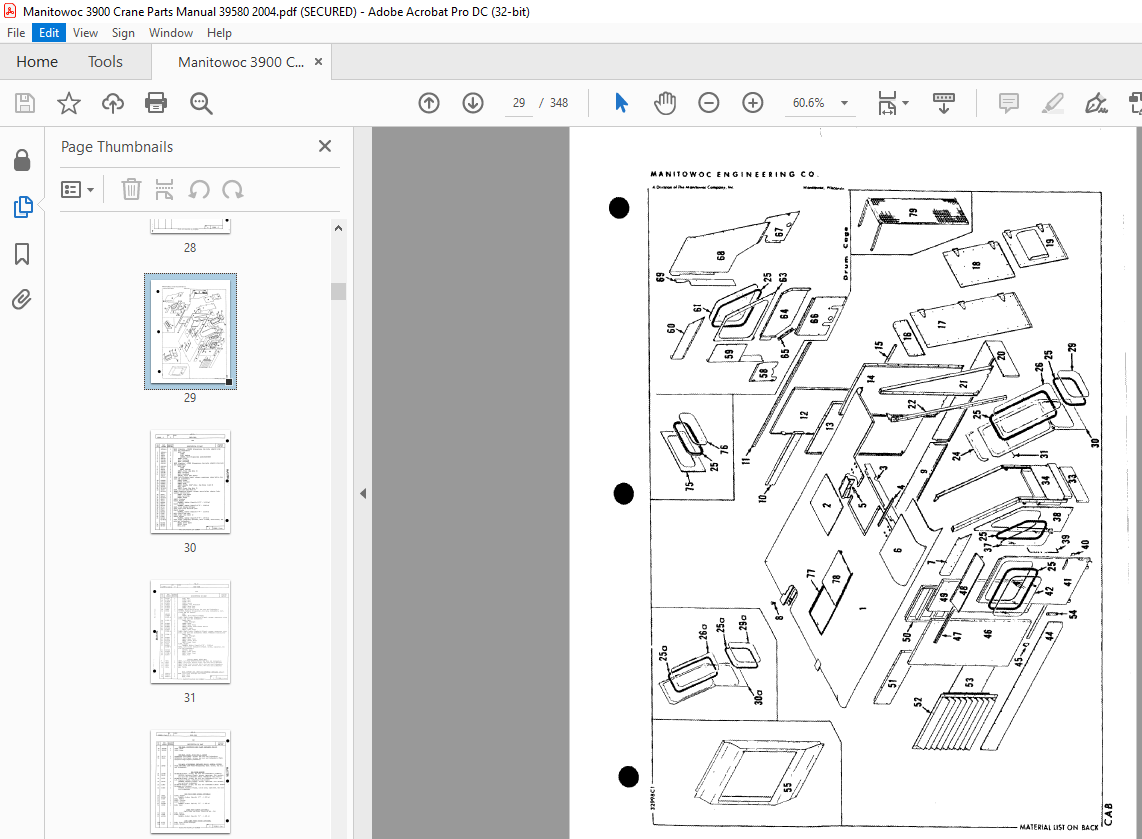Select page 31 thumbnail
The height and width of the screenshot is (839, 1142).
(190, 632)
